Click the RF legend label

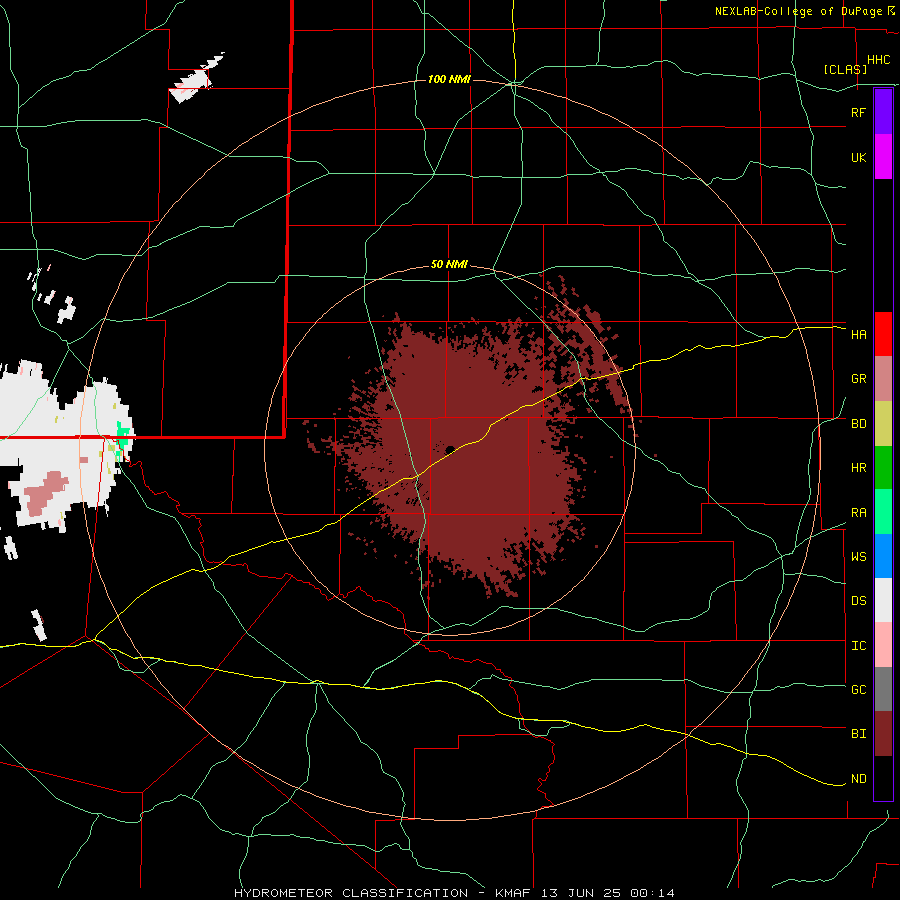[x=858, y=112]
